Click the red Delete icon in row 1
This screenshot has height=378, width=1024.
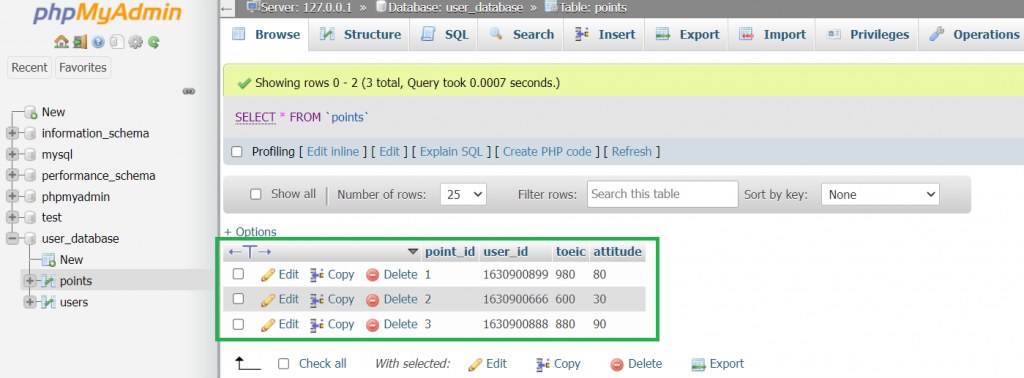click(372, 275)
